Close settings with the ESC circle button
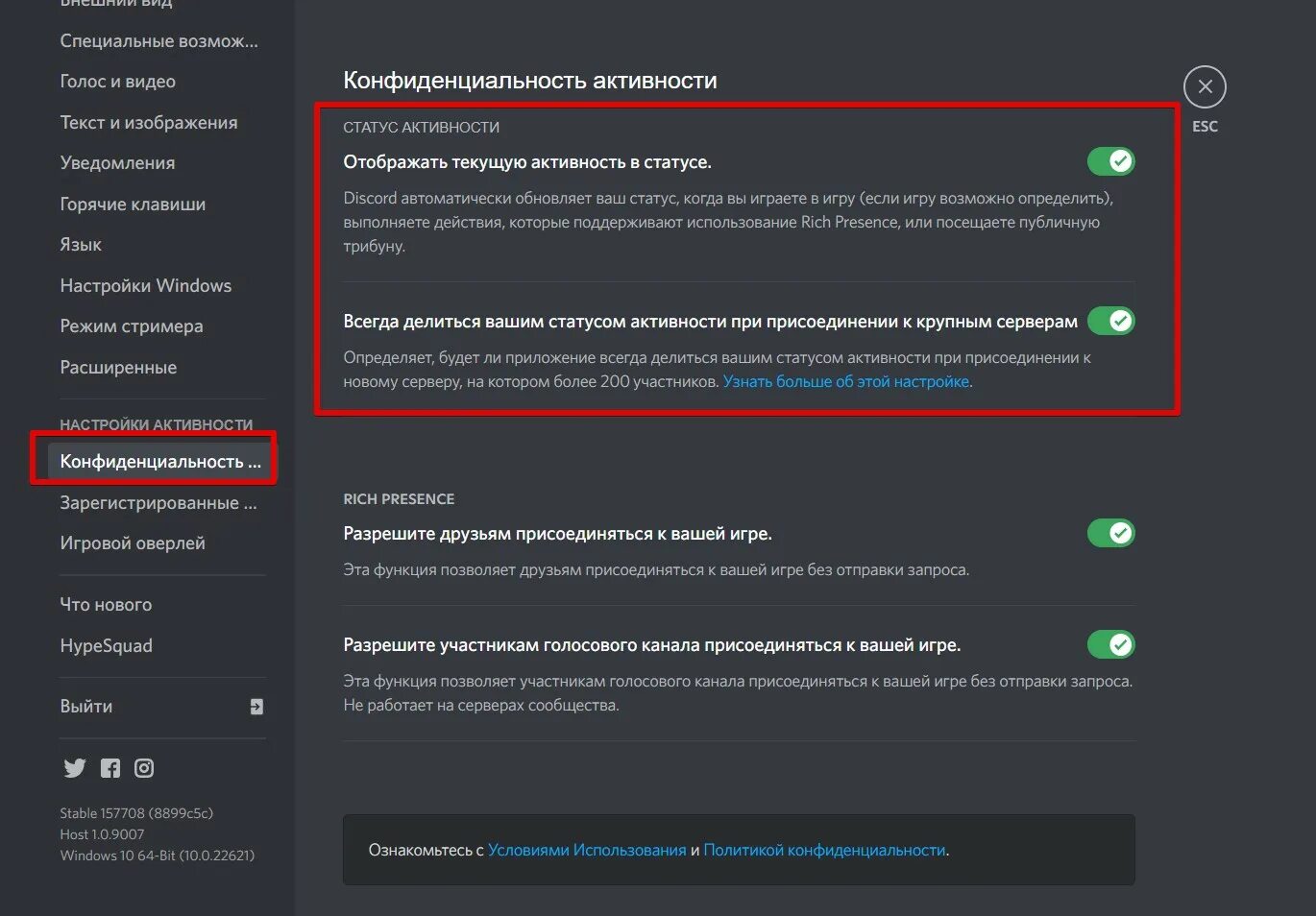Viewport: 1316px width, 916px height. click(x=1205, y=87)
